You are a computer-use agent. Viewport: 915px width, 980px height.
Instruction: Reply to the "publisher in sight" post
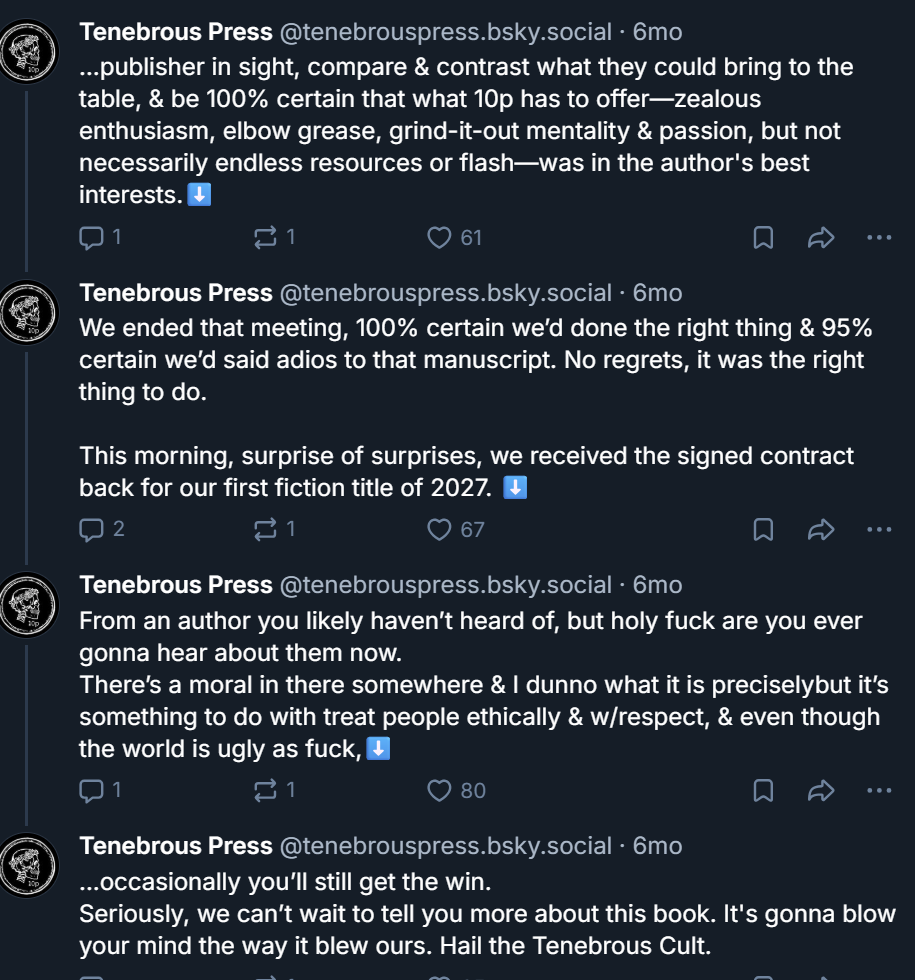92,237
